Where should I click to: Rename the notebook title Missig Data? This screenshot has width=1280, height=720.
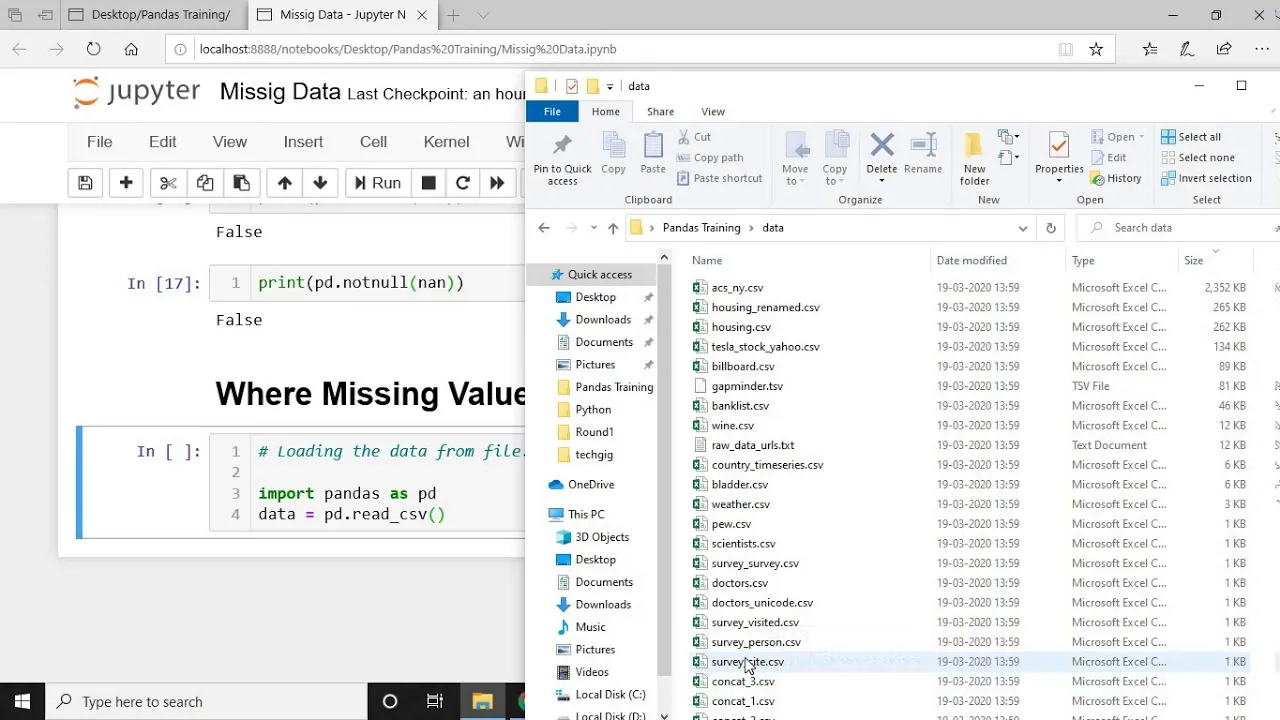tap(280, 92)
